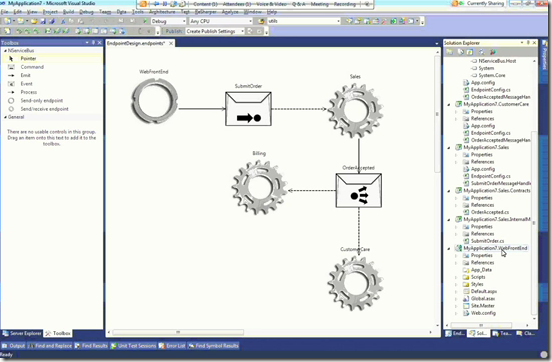Image resolution: width=552 pixels, height=362 pixels.
Task: Select the Billing gear endpoint
Action: [x=259, y=187]
